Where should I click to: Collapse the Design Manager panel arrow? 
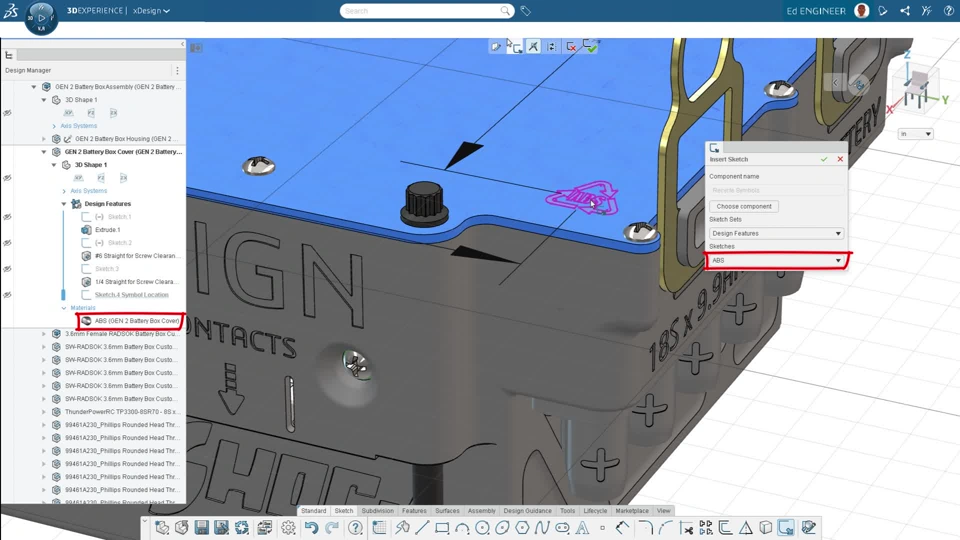point(182,44)
